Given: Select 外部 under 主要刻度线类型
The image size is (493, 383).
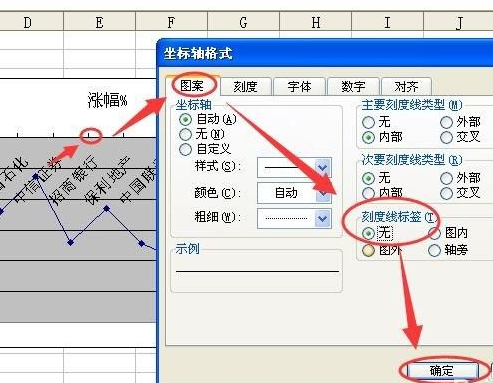Looking at the screenshot, I should point(446,122).
